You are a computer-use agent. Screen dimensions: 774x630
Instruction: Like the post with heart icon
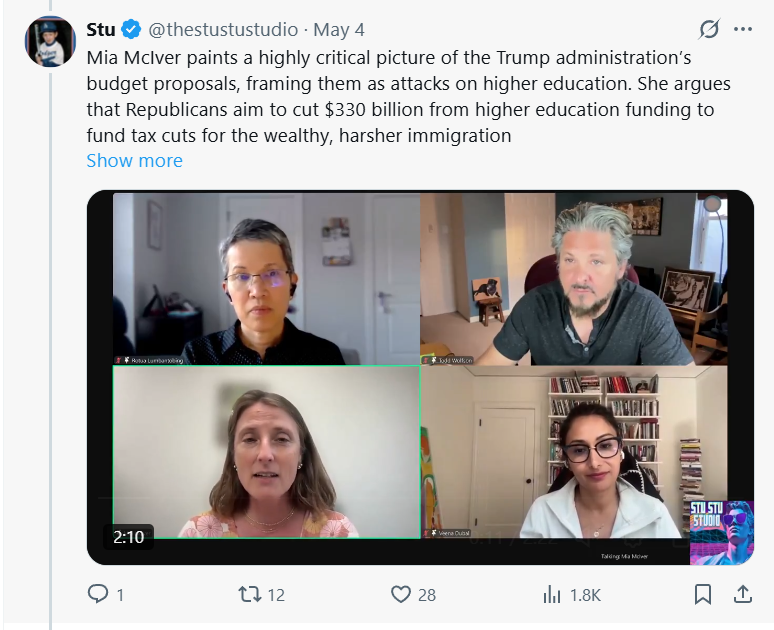pyautogui.click(x=401, y=594)
